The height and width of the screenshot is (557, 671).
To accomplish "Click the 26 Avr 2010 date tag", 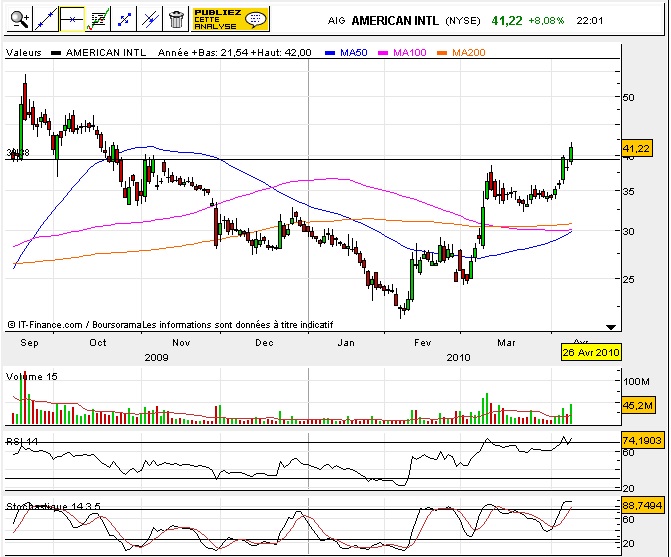I will click(591, 353).
